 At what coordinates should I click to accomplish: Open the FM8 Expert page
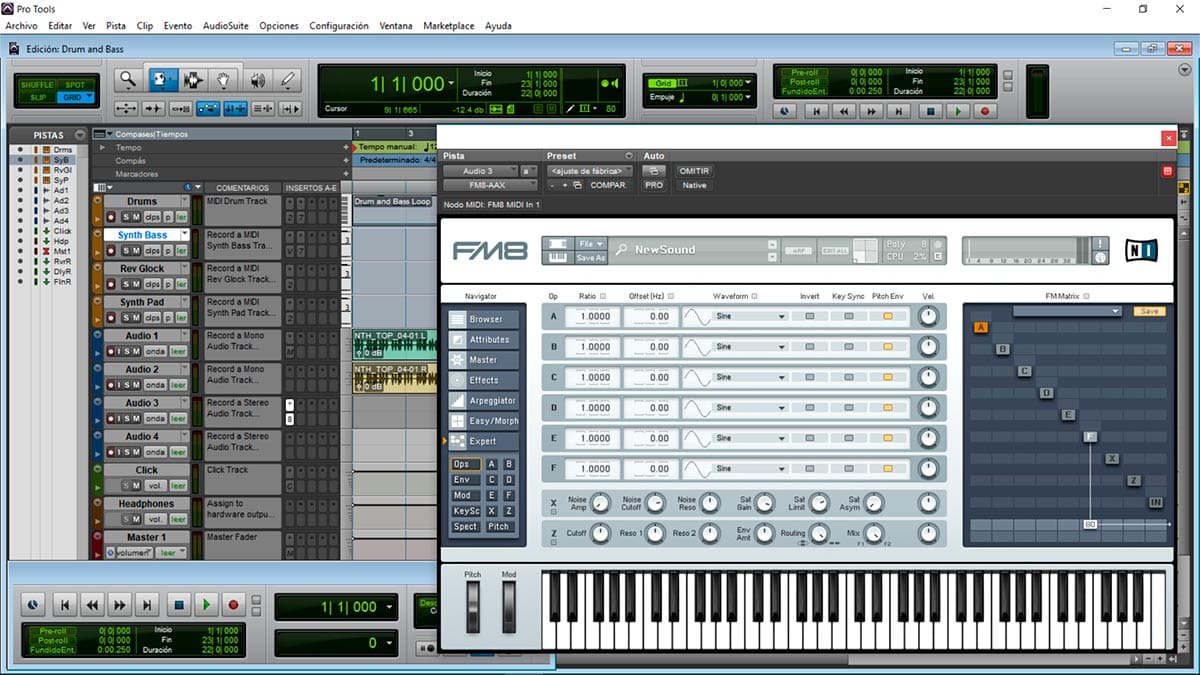point(484,441)
